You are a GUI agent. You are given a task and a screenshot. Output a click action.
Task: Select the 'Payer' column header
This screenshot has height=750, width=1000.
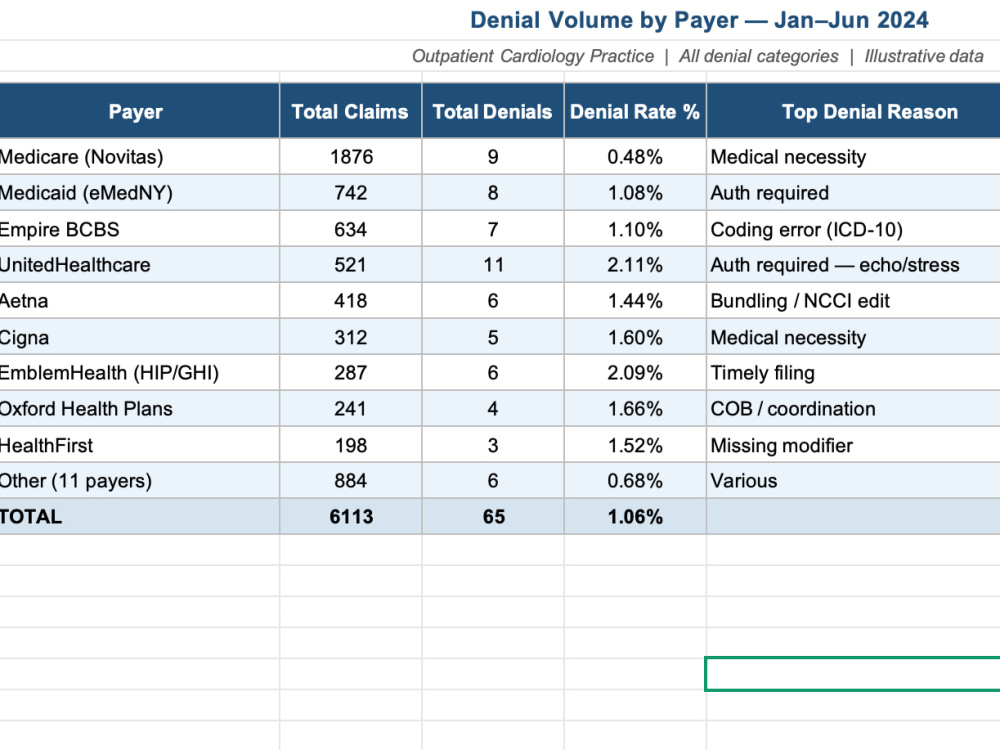[x=139, y=111]
